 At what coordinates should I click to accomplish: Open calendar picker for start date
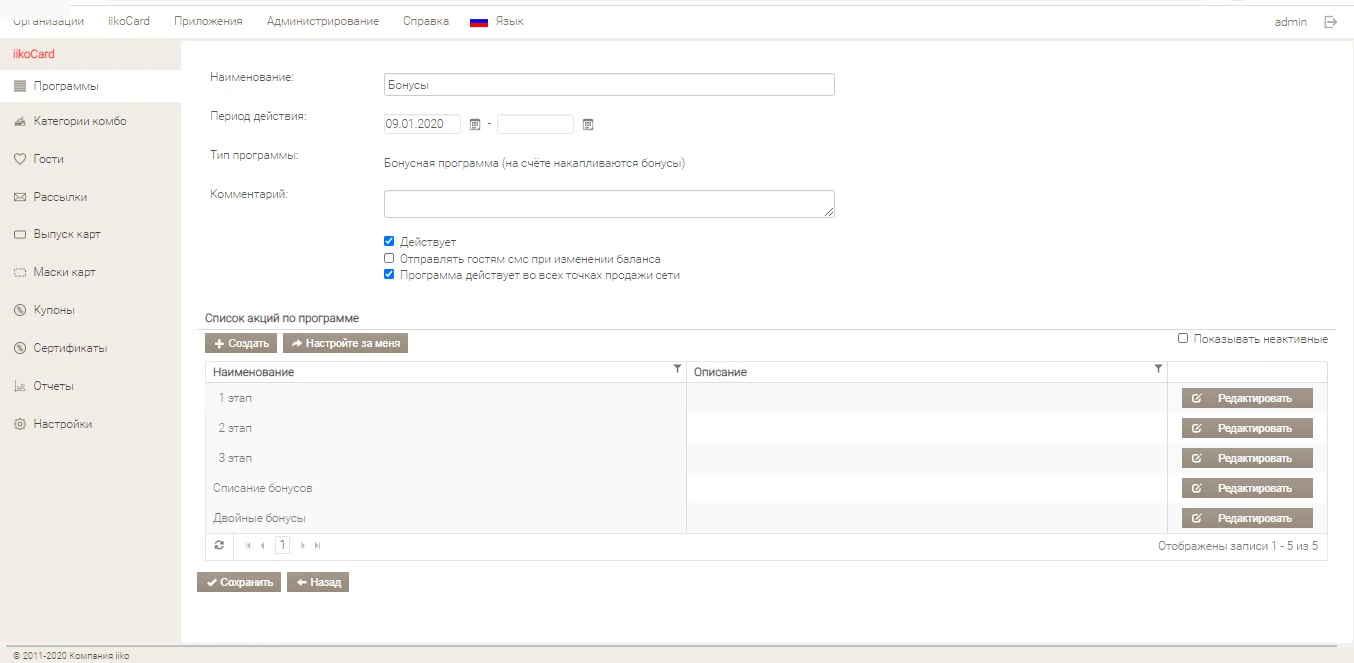point(475,125)
